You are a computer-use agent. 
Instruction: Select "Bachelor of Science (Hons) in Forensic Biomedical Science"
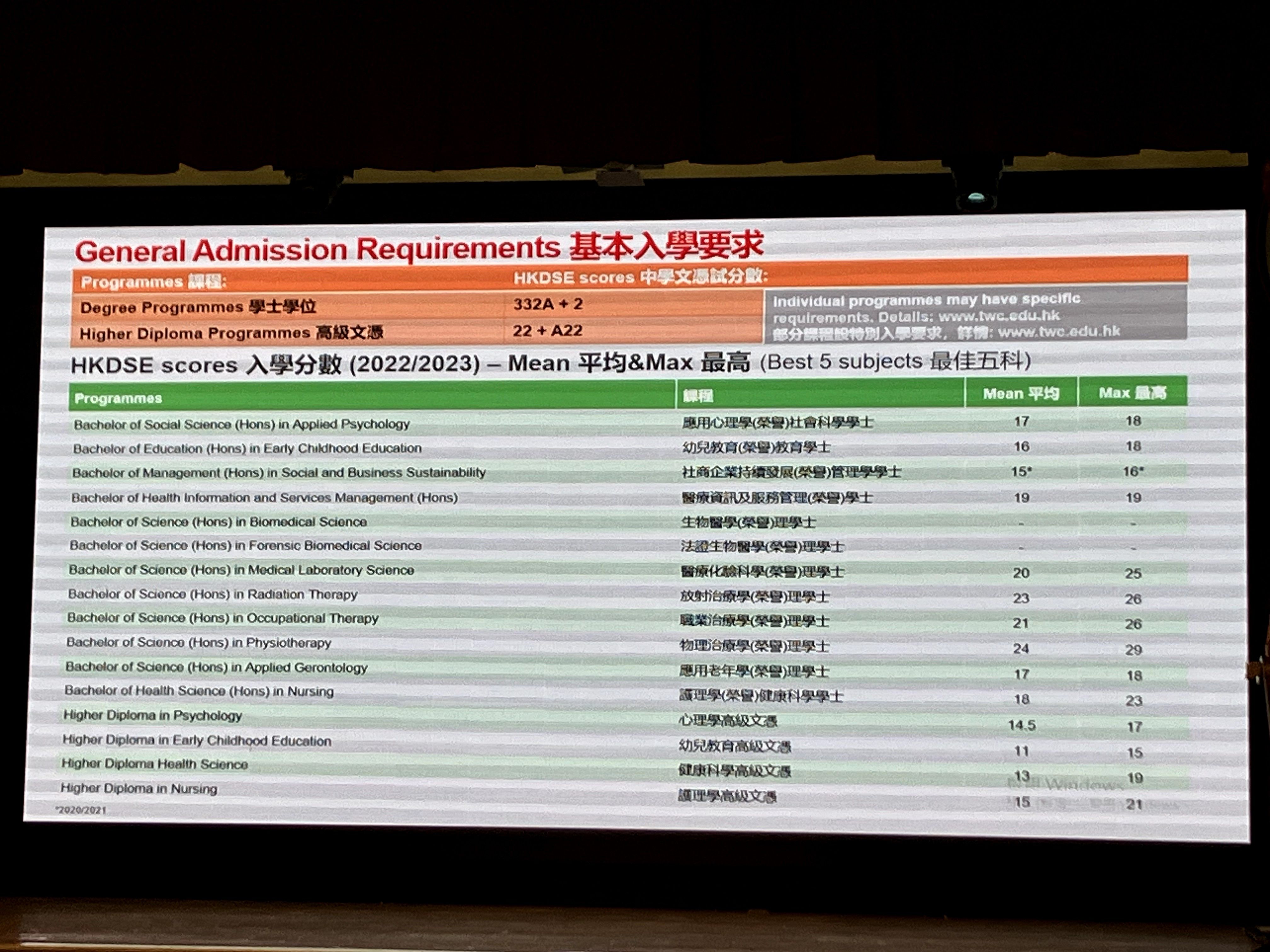pos(246,546)
